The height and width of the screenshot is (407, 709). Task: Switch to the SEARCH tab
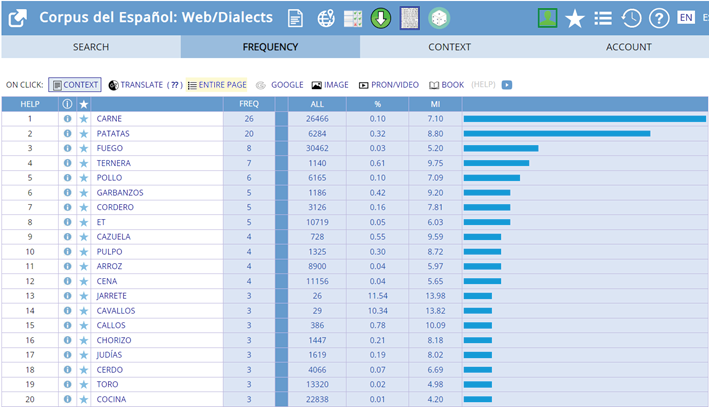(x=91, y=47)
